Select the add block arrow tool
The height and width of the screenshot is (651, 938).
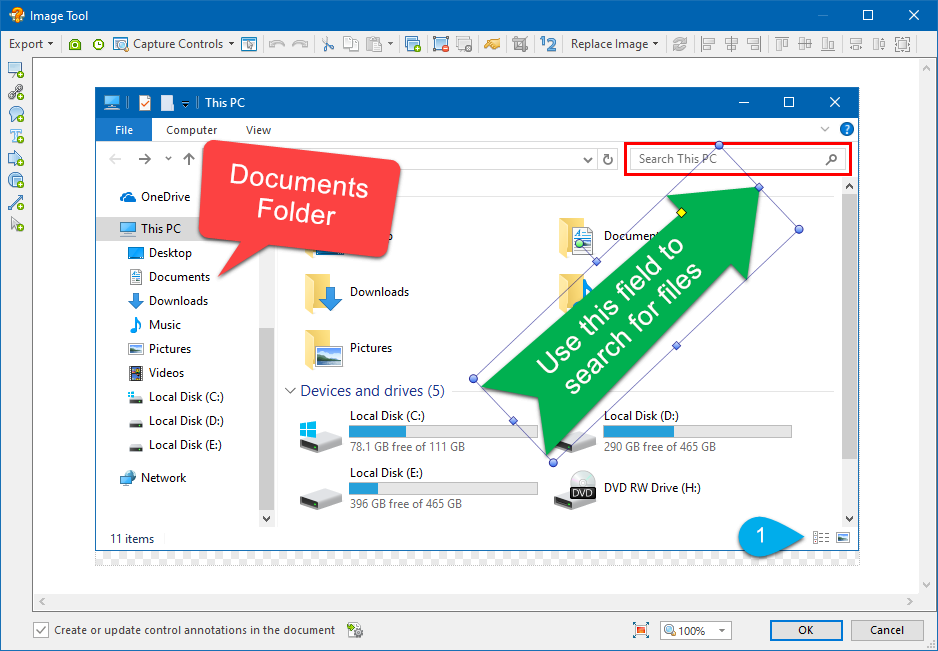tap(16, 159)
